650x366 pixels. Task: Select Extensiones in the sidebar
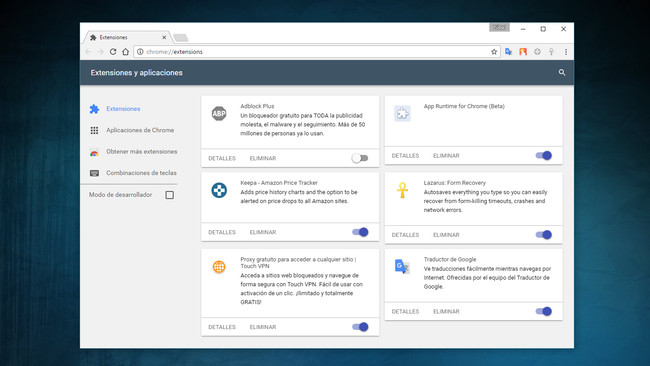click(x=123, y=109)
